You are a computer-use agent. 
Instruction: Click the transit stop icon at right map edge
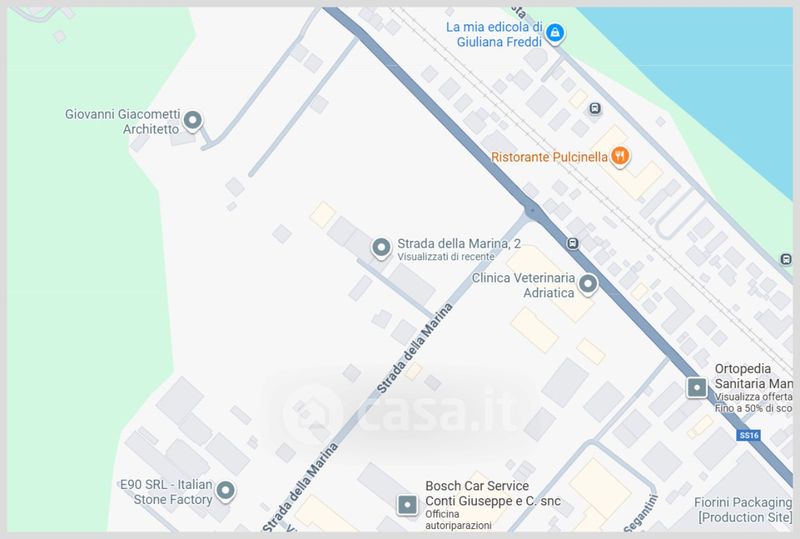pos(786,259)
